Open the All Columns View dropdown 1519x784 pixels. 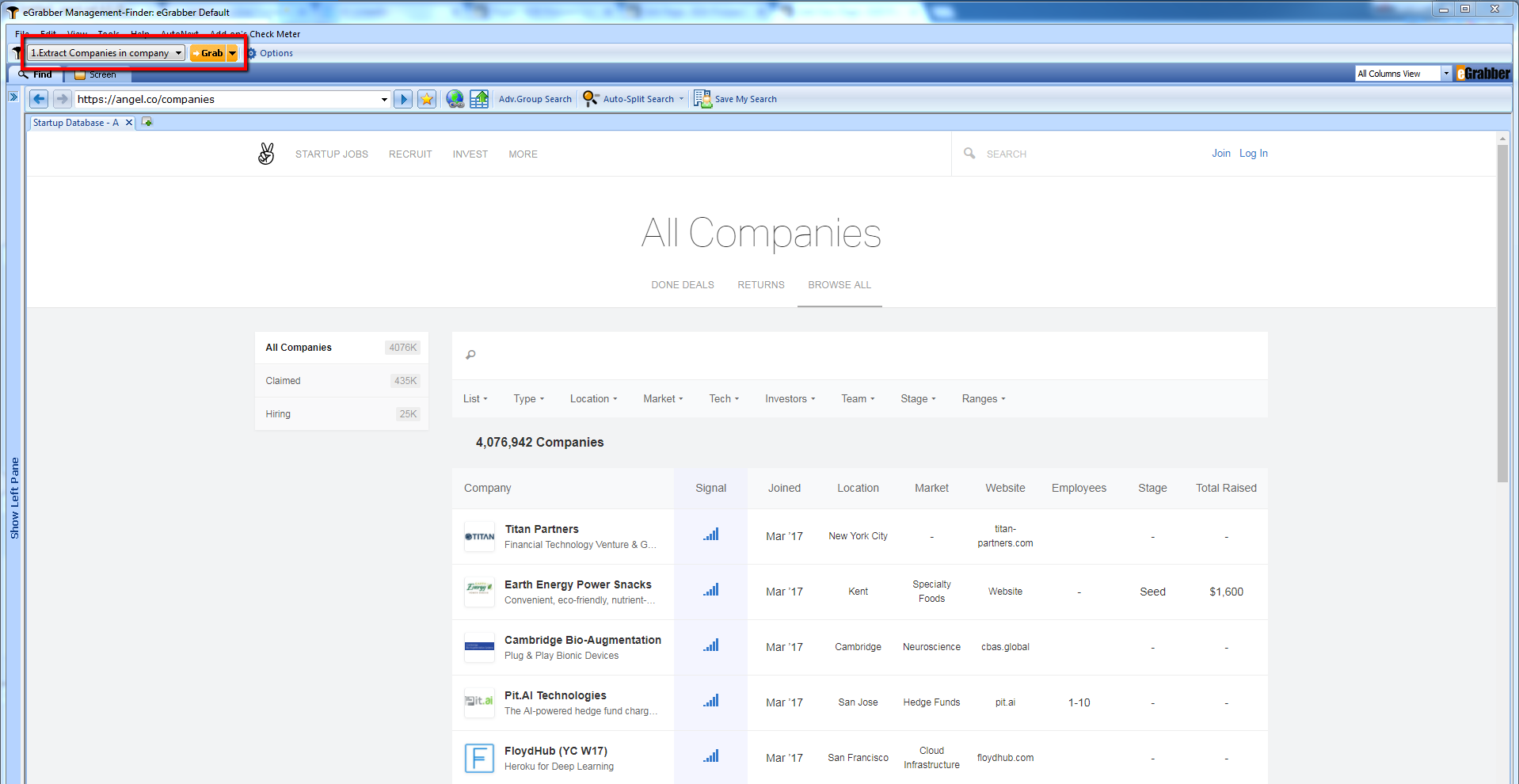tap(1446, 74)
